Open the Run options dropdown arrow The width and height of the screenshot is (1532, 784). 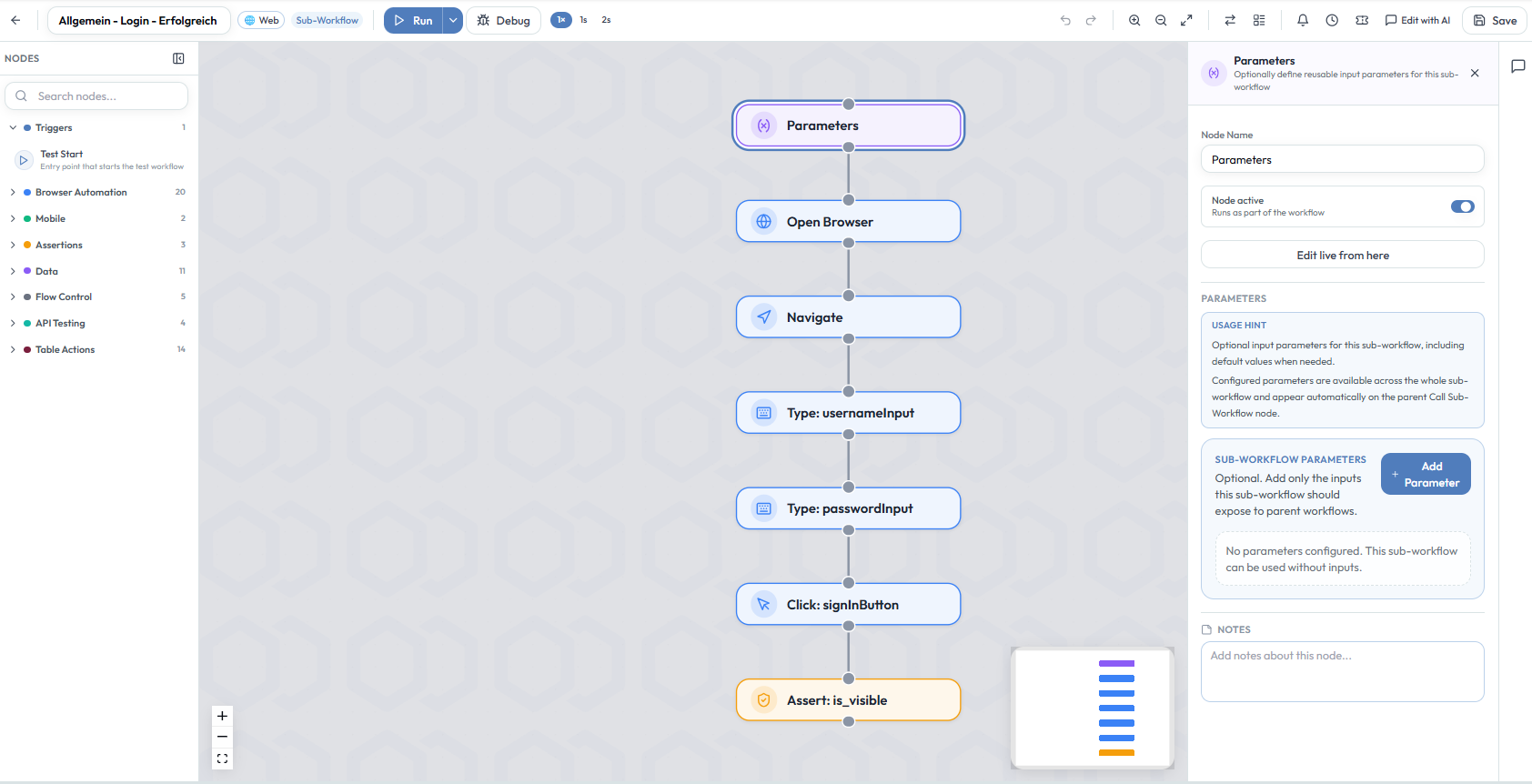[453, 20]
